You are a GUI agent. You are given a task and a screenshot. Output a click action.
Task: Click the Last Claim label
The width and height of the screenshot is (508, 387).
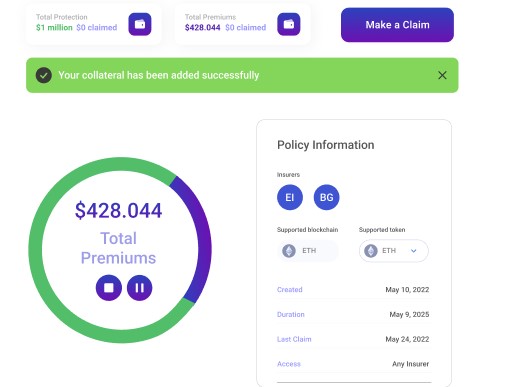click(294, 339)
